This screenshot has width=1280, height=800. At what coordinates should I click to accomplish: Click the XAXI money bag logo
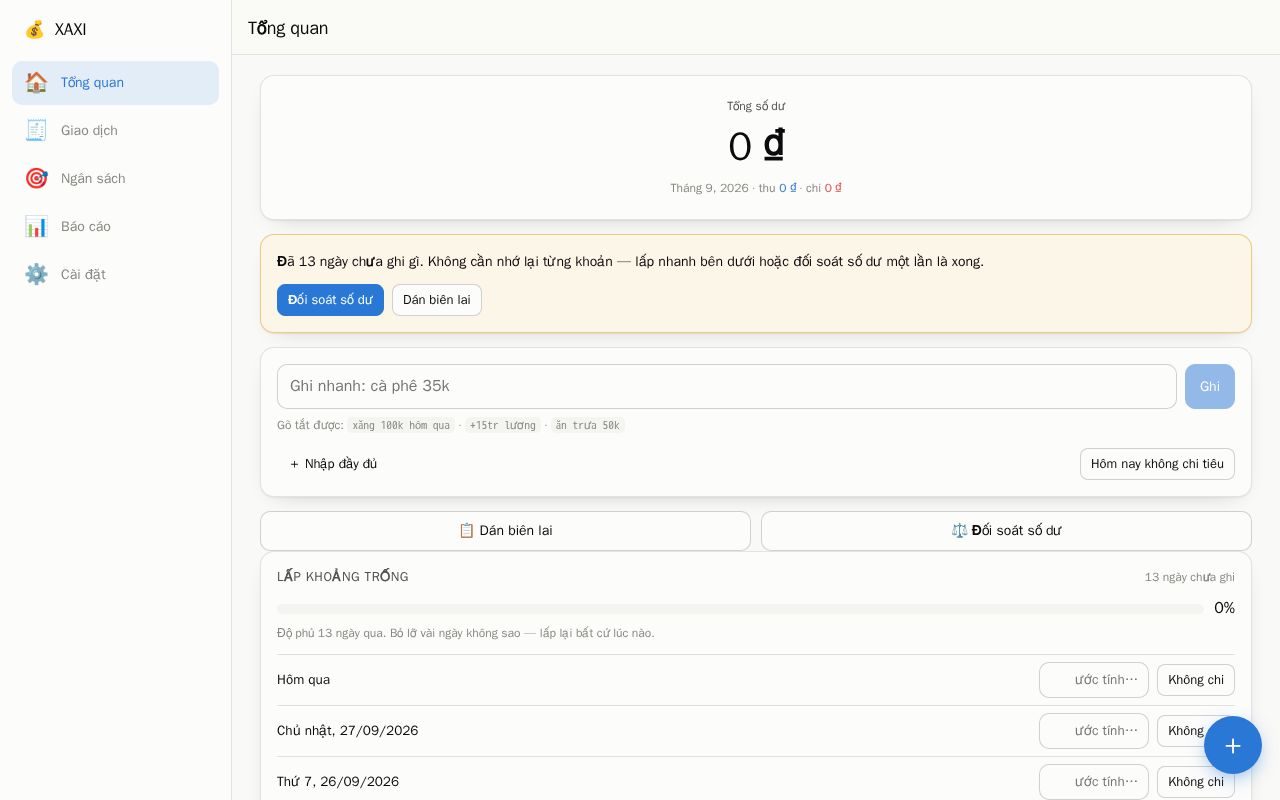(35, 29)
